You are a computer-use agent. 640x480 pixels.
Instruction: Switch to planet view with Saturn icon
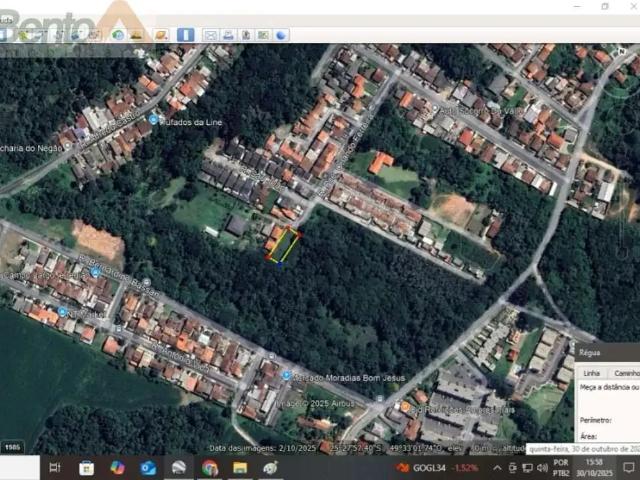(x=161, y=35)
